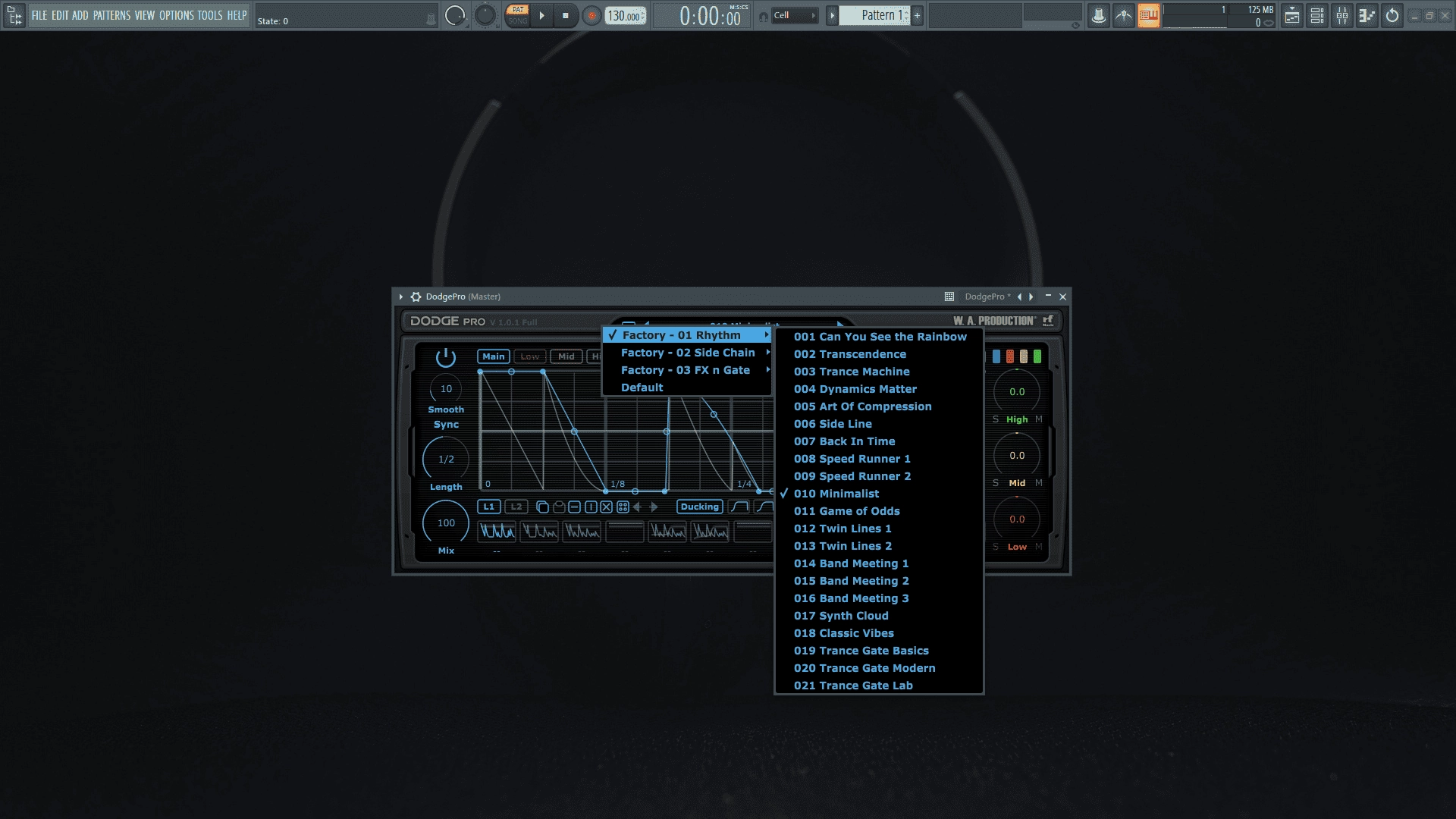Open the Cell snap dropdown
1456x819 pixels.
coord(795,15)
